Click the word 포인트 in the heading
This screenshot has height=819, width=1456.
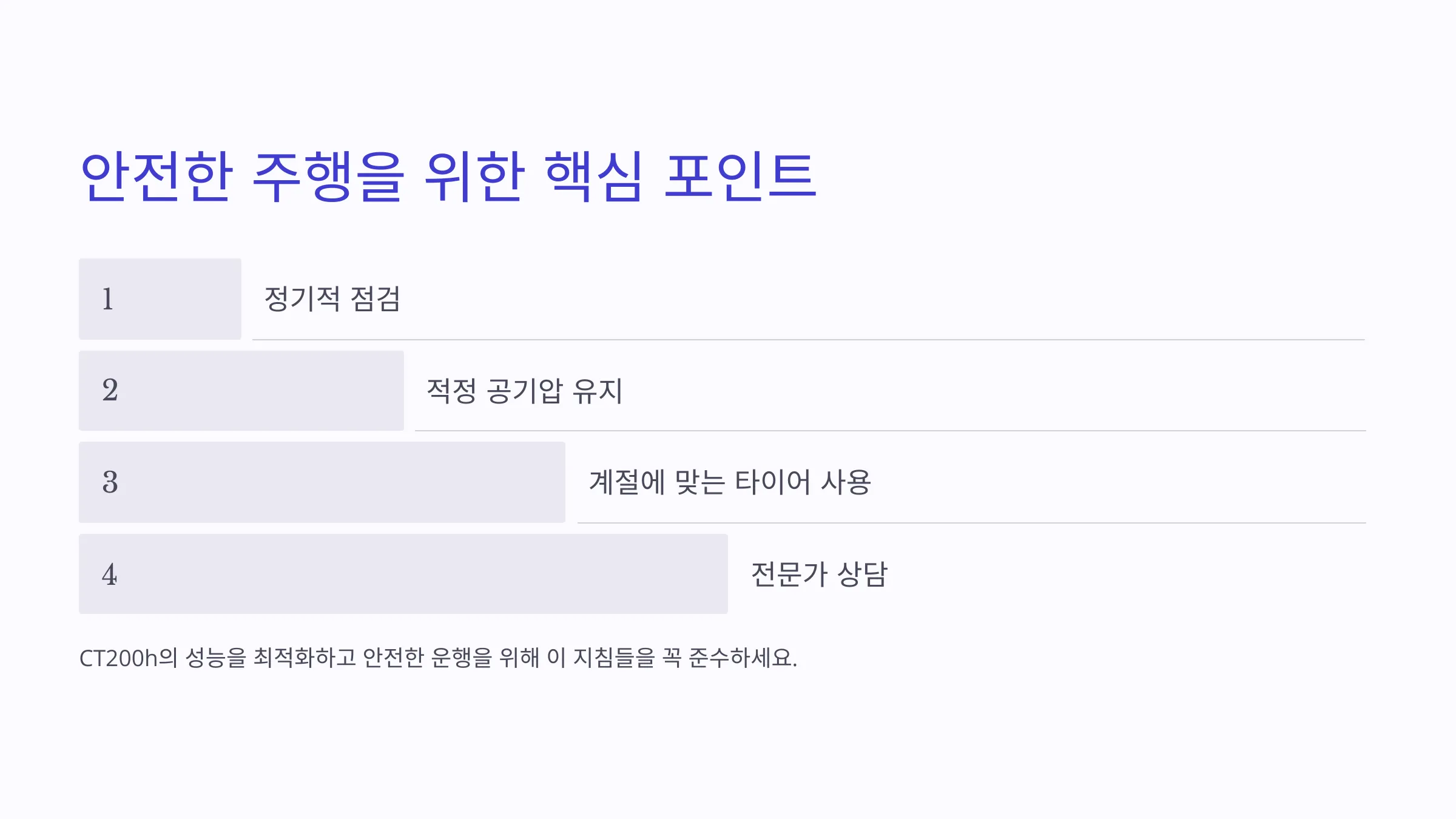point(741,177)
